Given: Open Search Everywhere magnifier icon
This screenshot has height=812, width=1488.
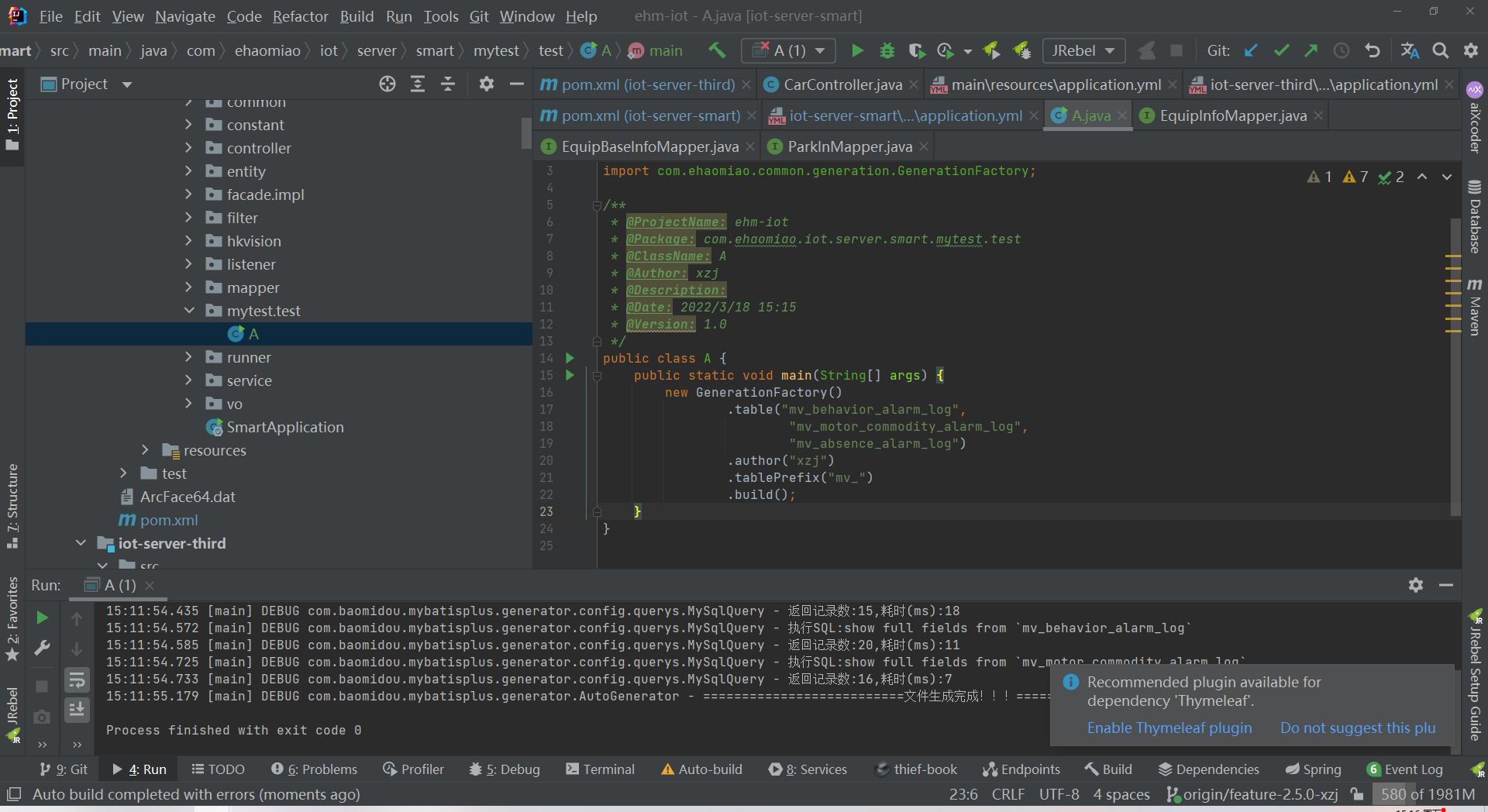Looking at the screenshot, I should [1440, 51].
